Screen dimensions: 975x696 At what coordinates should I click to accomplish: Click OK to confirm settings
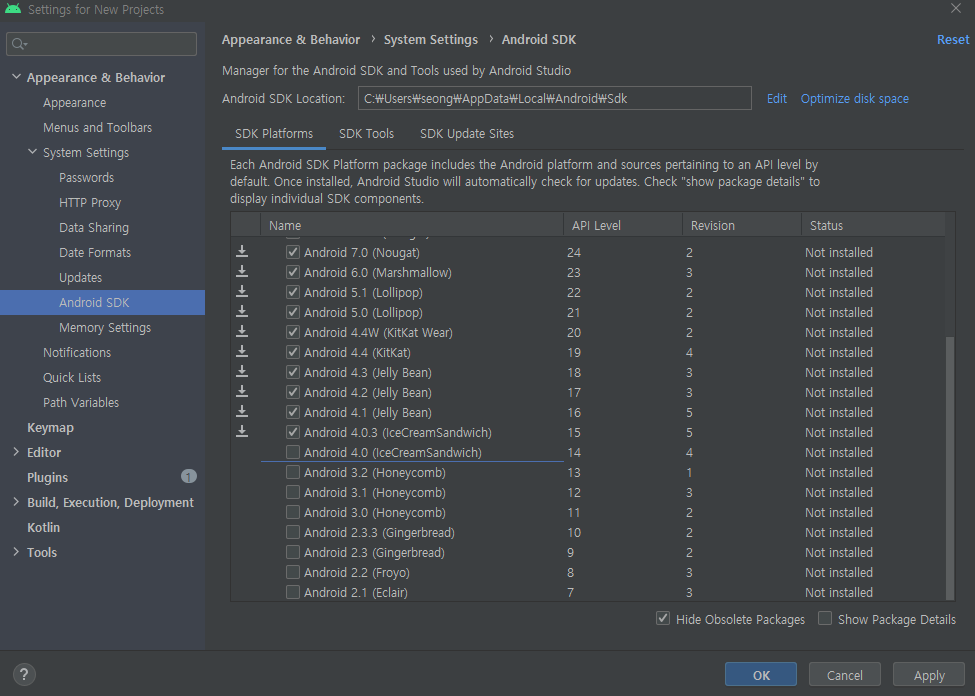[760, 675]
